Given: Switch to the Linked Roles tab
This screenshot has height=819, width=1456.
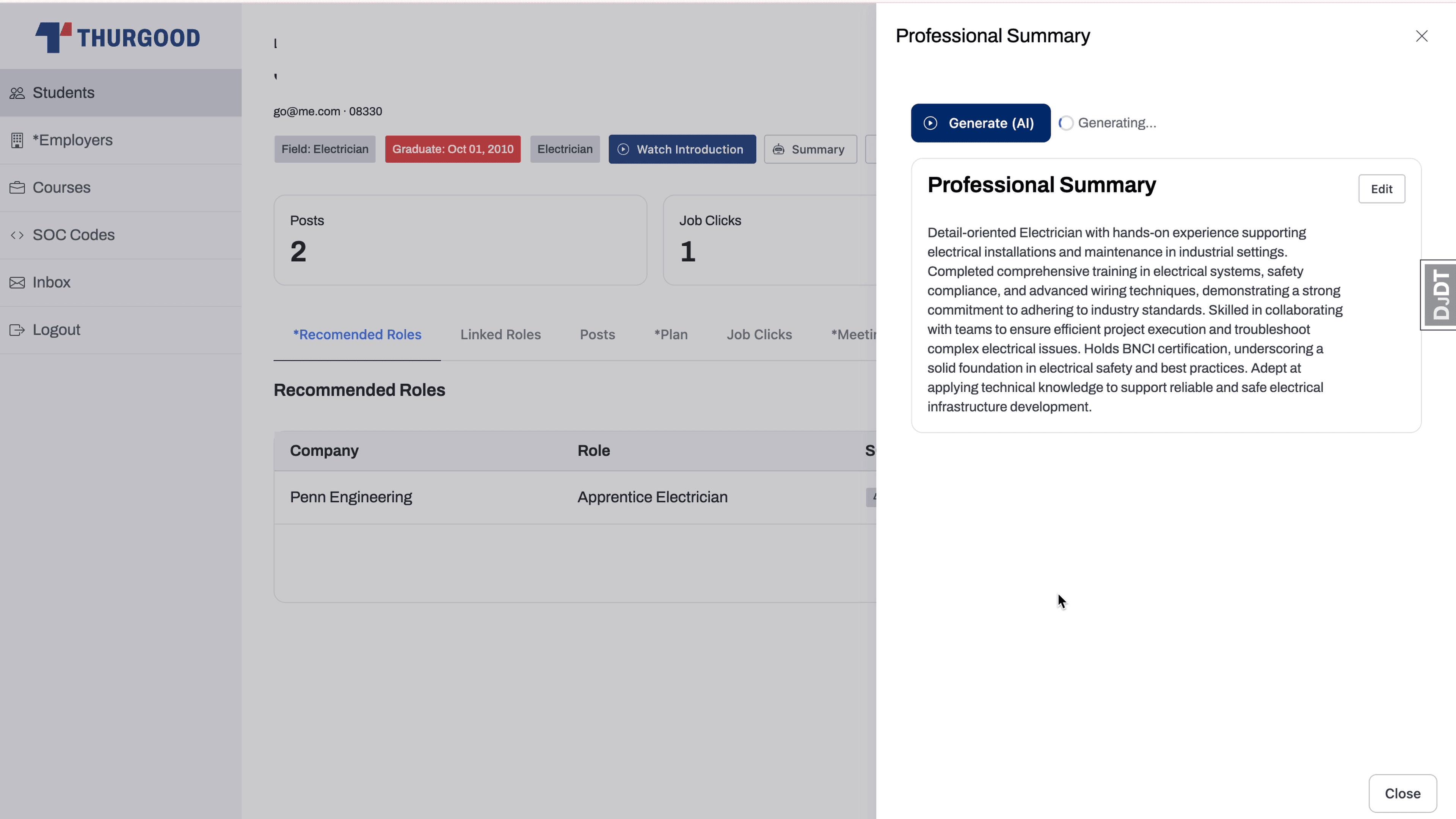Looking at the screenshot, I should [x=500, y=334].
